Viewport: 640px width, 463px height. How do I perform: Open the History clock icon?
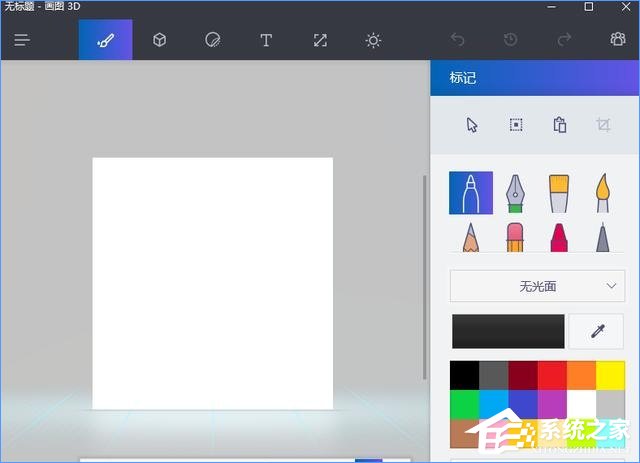pyautogui.click(x=511, y=40)
